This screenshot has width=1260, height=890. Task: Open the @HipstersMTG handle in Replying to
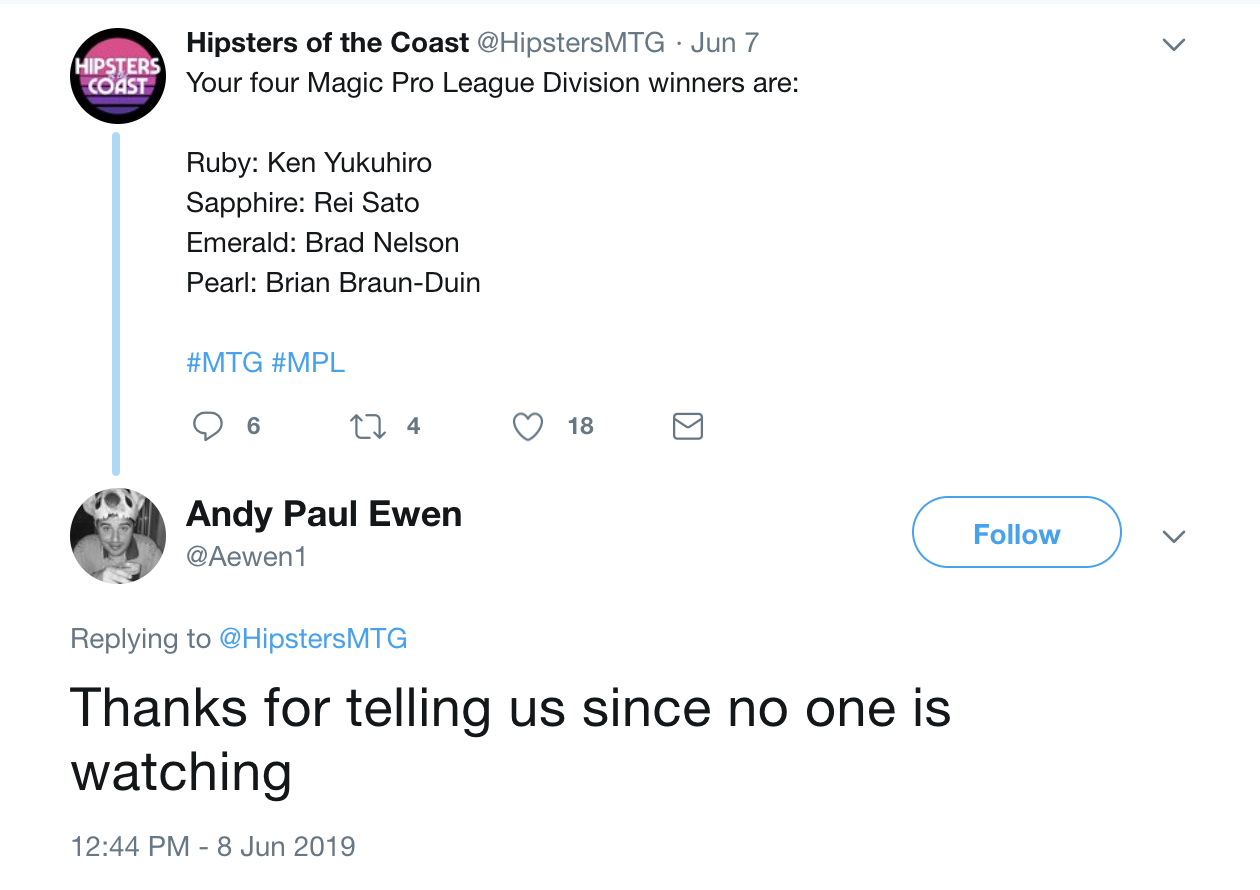[313, 639]
